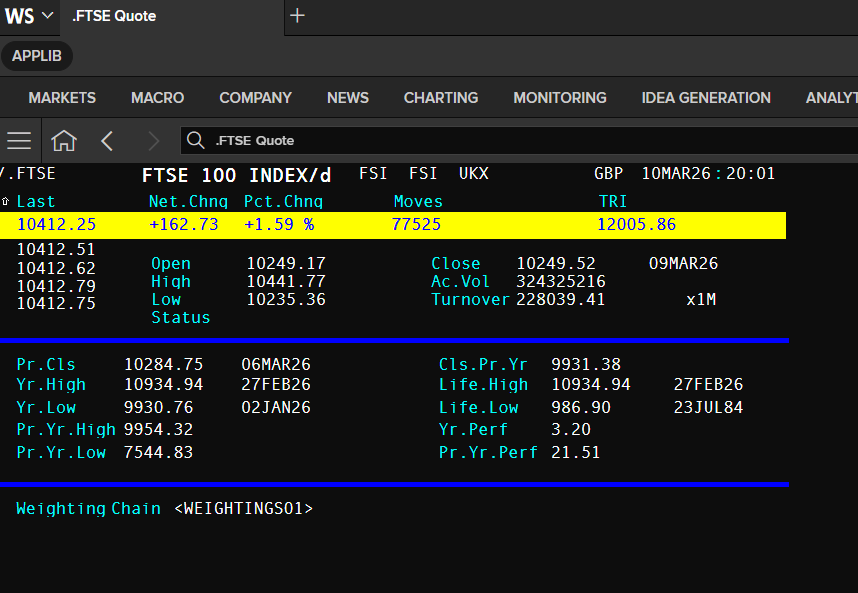Click the Close value 10249.52
858x593 pixels.
(556, 263)
